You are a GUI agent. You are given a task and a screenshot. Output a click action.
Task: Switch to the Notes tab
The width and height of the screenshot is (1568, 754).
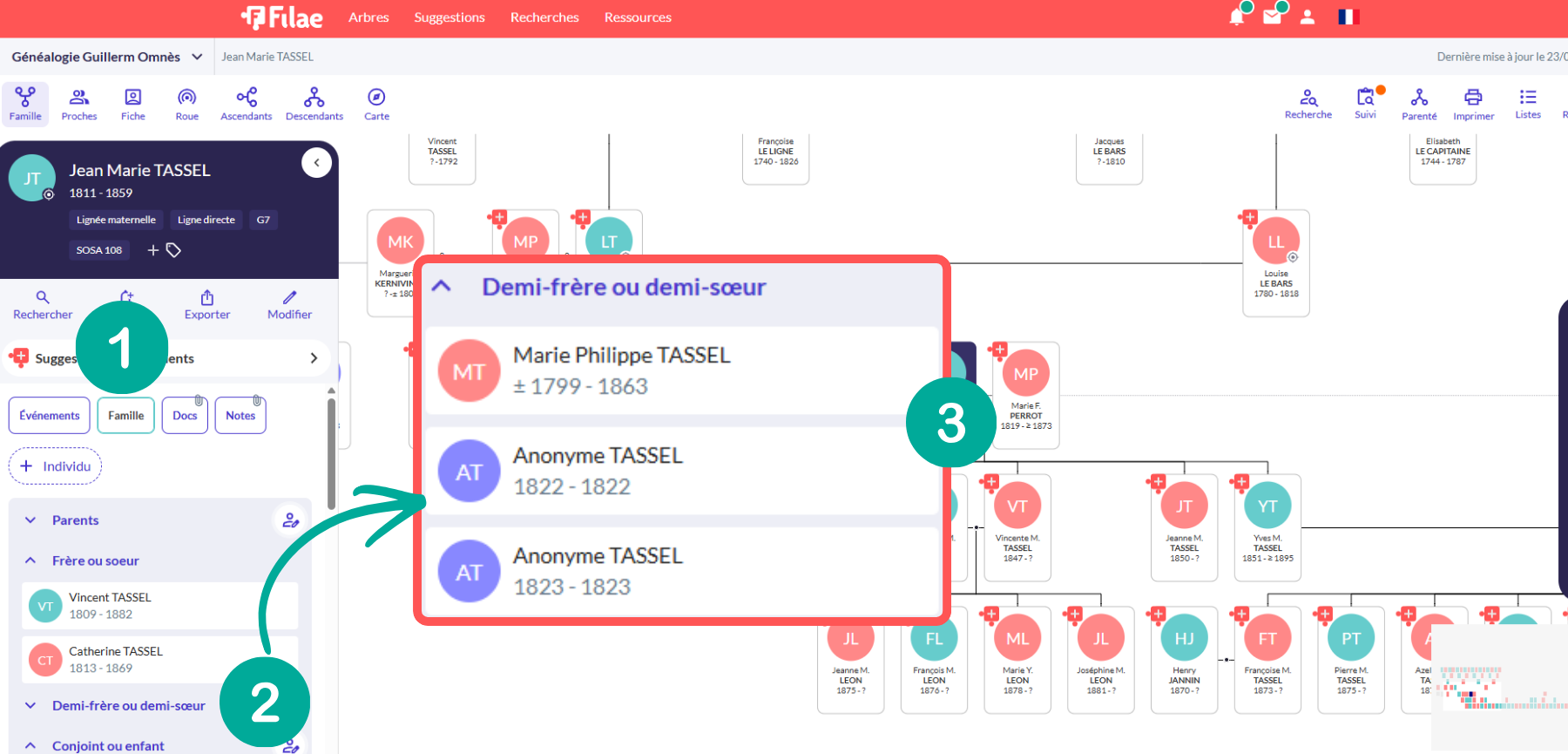click(x=240, y=416)
